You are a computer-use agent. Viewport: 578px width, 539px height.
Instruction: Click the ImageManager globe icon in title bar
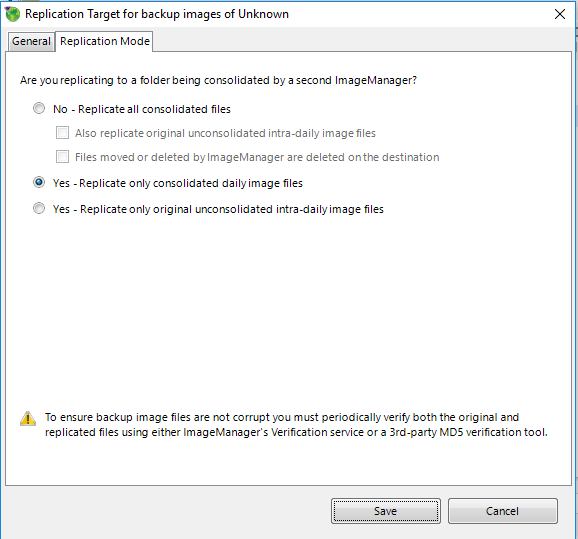[x=13, y=14]
